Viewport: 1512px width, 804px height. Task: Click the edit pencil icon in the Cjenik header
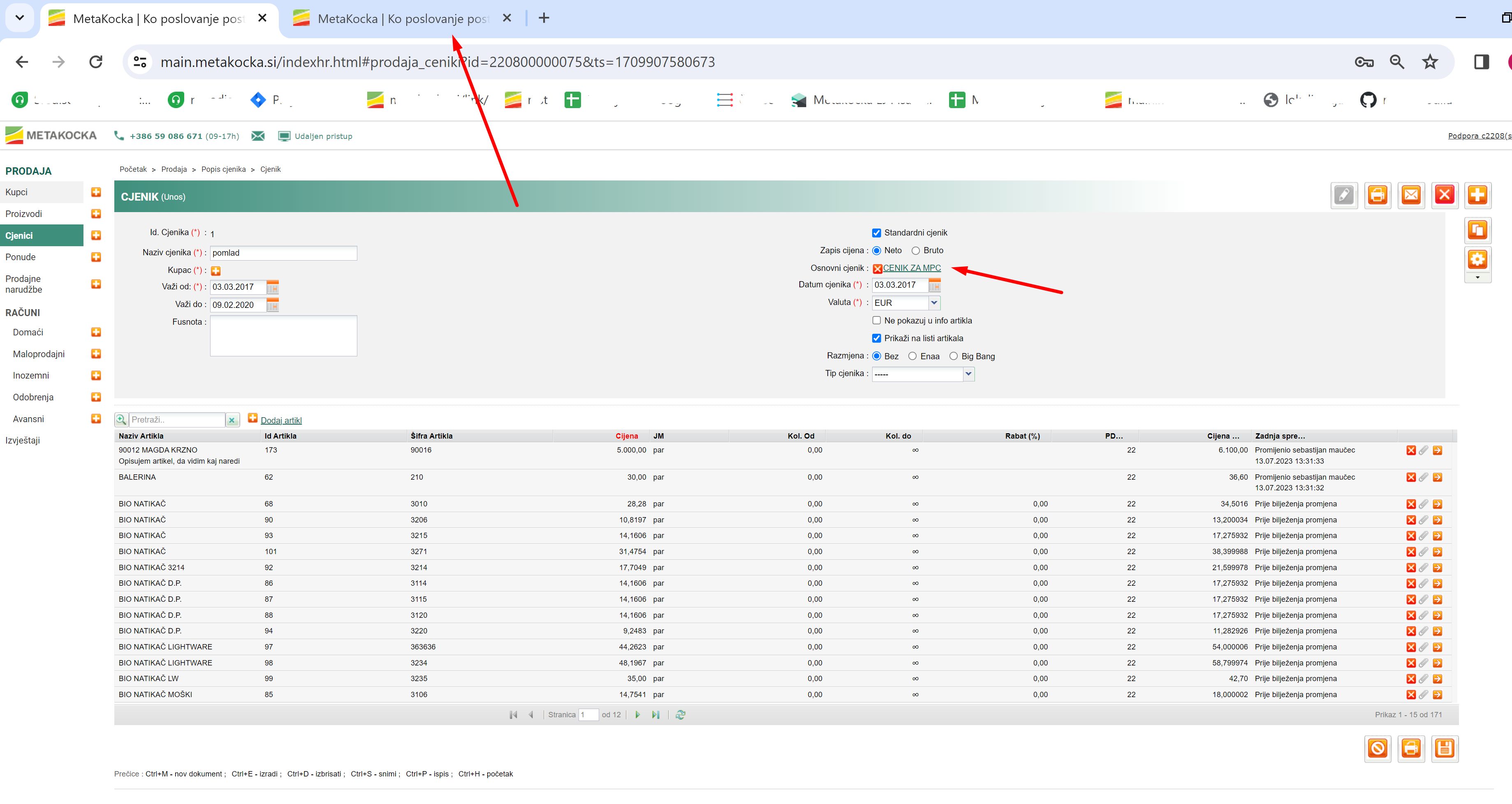click(1343, 195)
